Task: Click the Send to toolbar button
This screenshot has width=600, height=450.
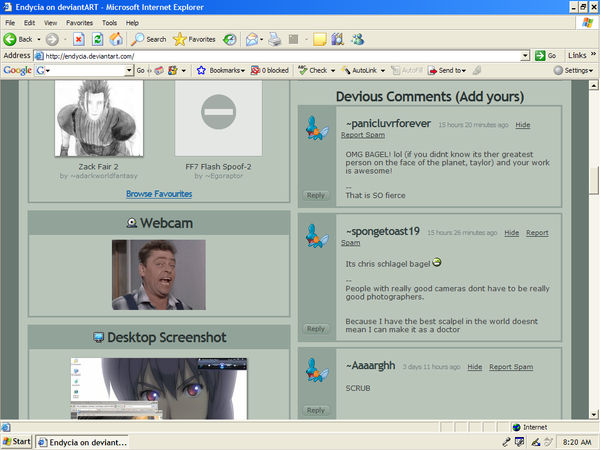Action: (x=447, y=70)
